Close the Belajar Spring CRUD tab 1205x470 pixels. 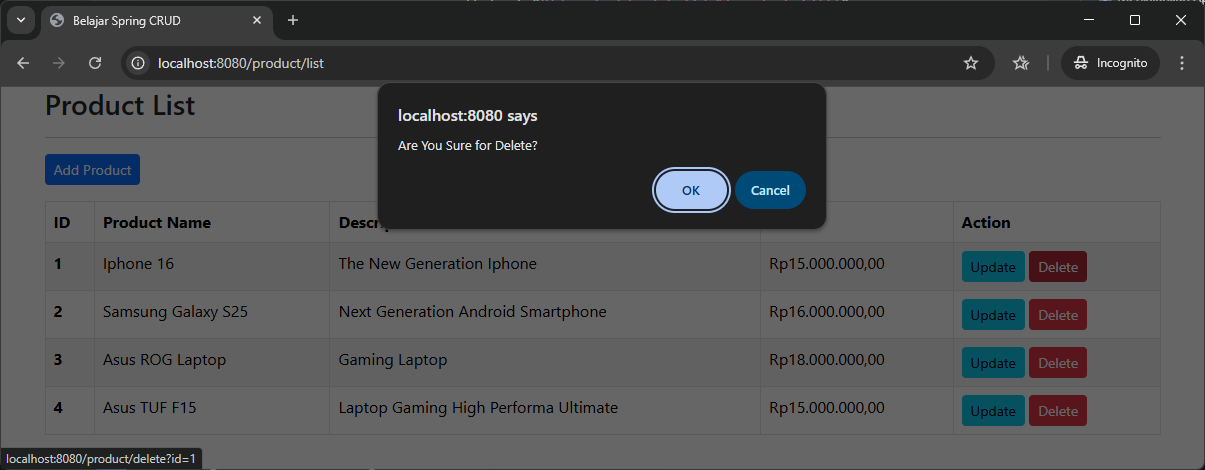[257, 20]
